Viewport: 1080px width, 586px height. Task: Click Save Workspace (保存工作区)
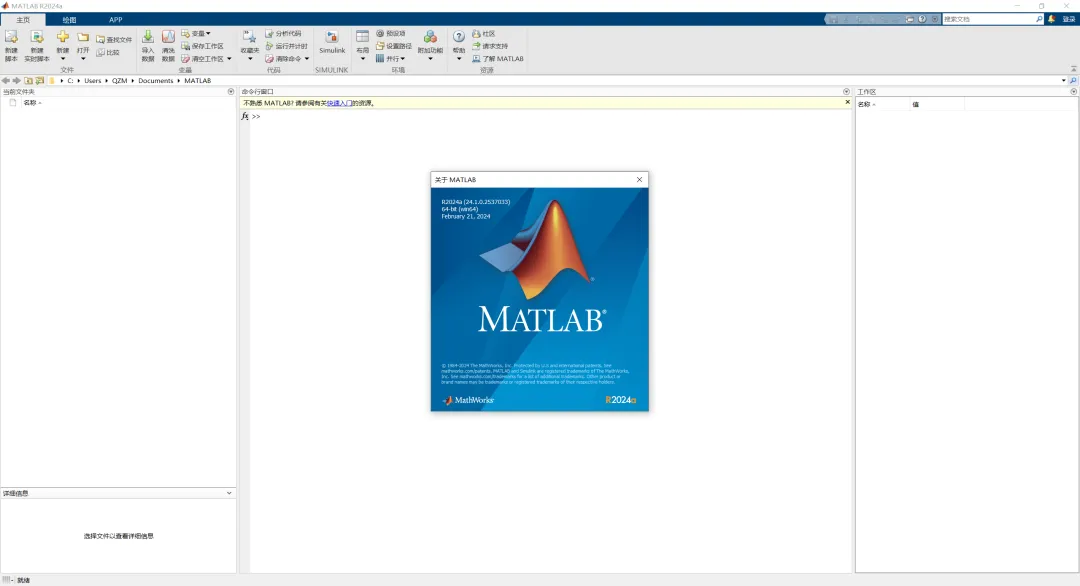coord(202,46)
